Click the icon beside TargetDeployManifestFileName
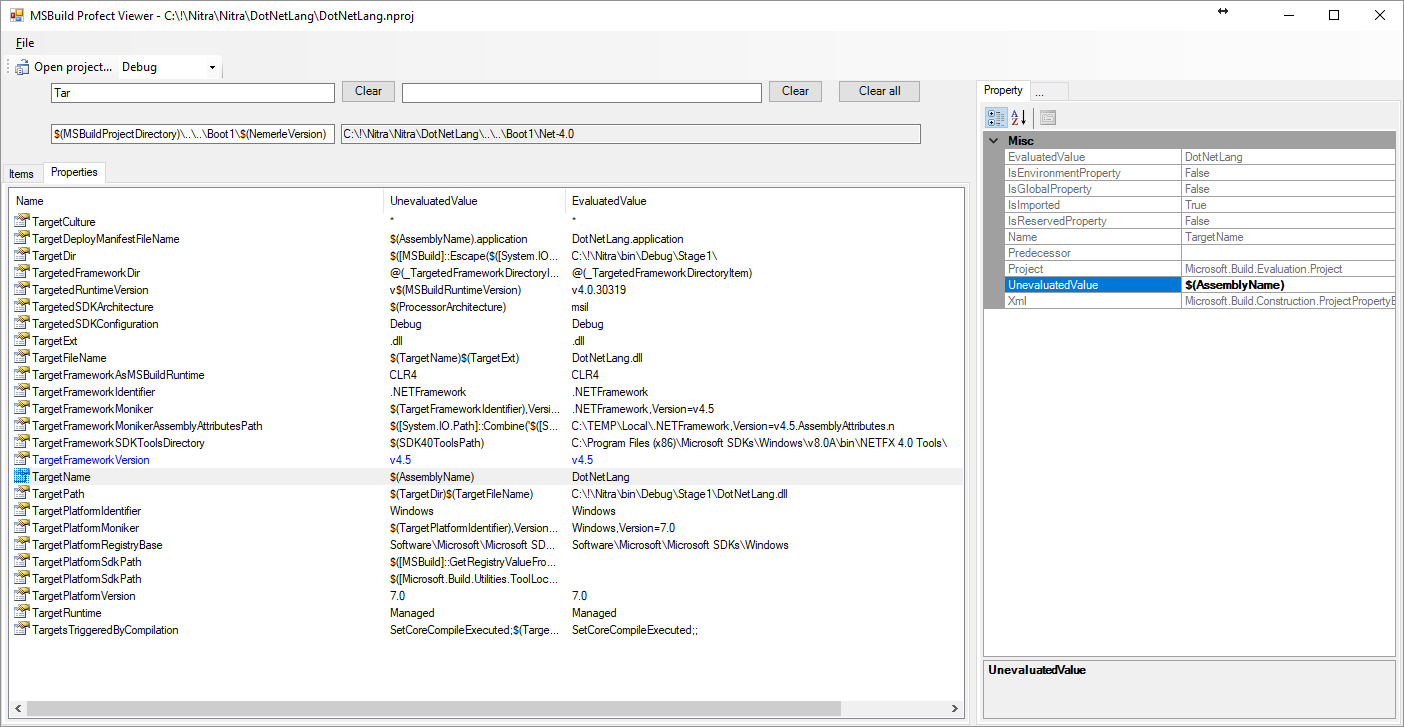 pos(22,239)
